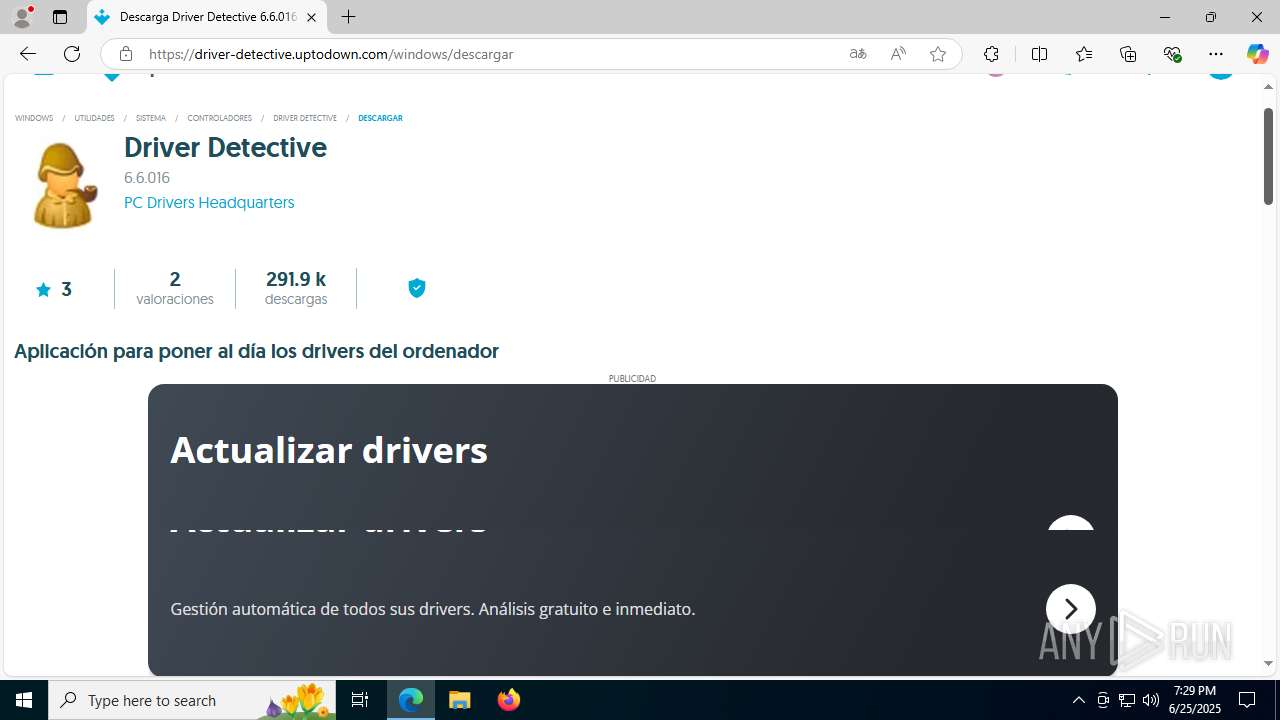Open PC Drivers Headquarters developer link
This screenshot has width=1280, height=720.
[x=209, y=202]
